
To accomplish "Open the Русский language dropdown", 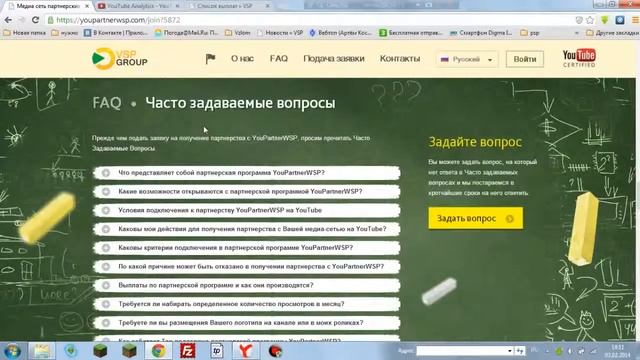I will (467, 59).
